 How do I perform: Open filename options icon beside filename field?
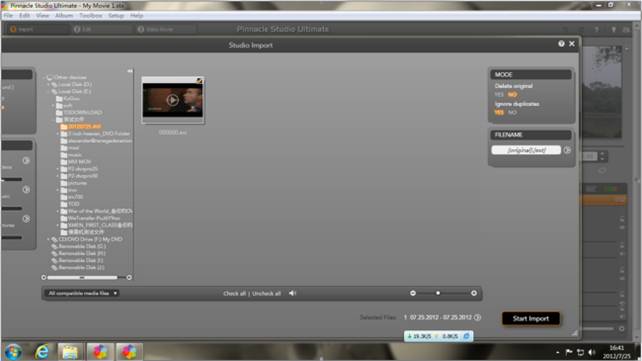coord(567,150)
